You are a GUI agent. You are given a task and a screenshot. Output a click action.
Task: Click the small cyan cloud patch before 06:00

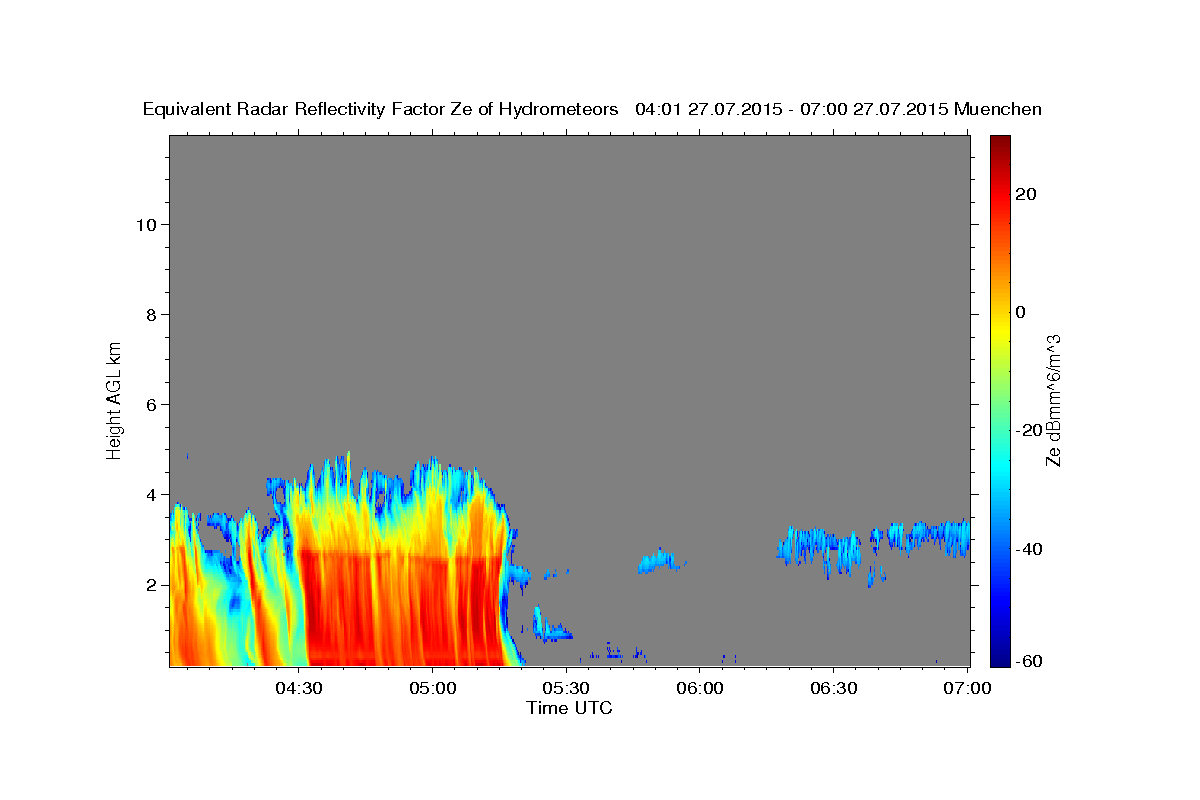click(660, 561)
